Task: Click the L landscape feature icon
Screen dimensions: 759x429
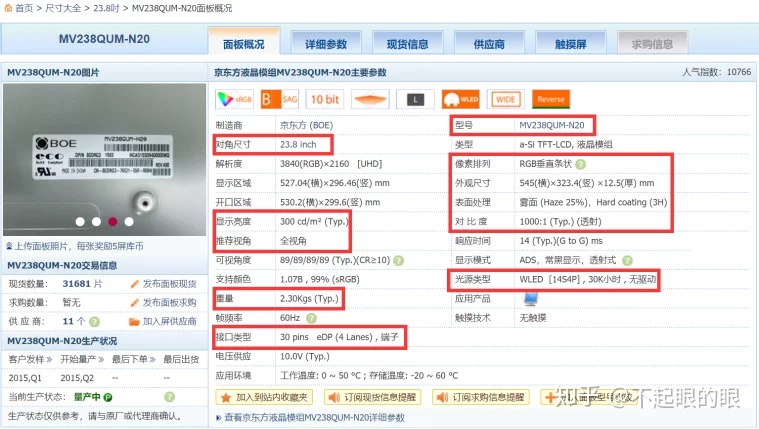Action: click(415, 99)
